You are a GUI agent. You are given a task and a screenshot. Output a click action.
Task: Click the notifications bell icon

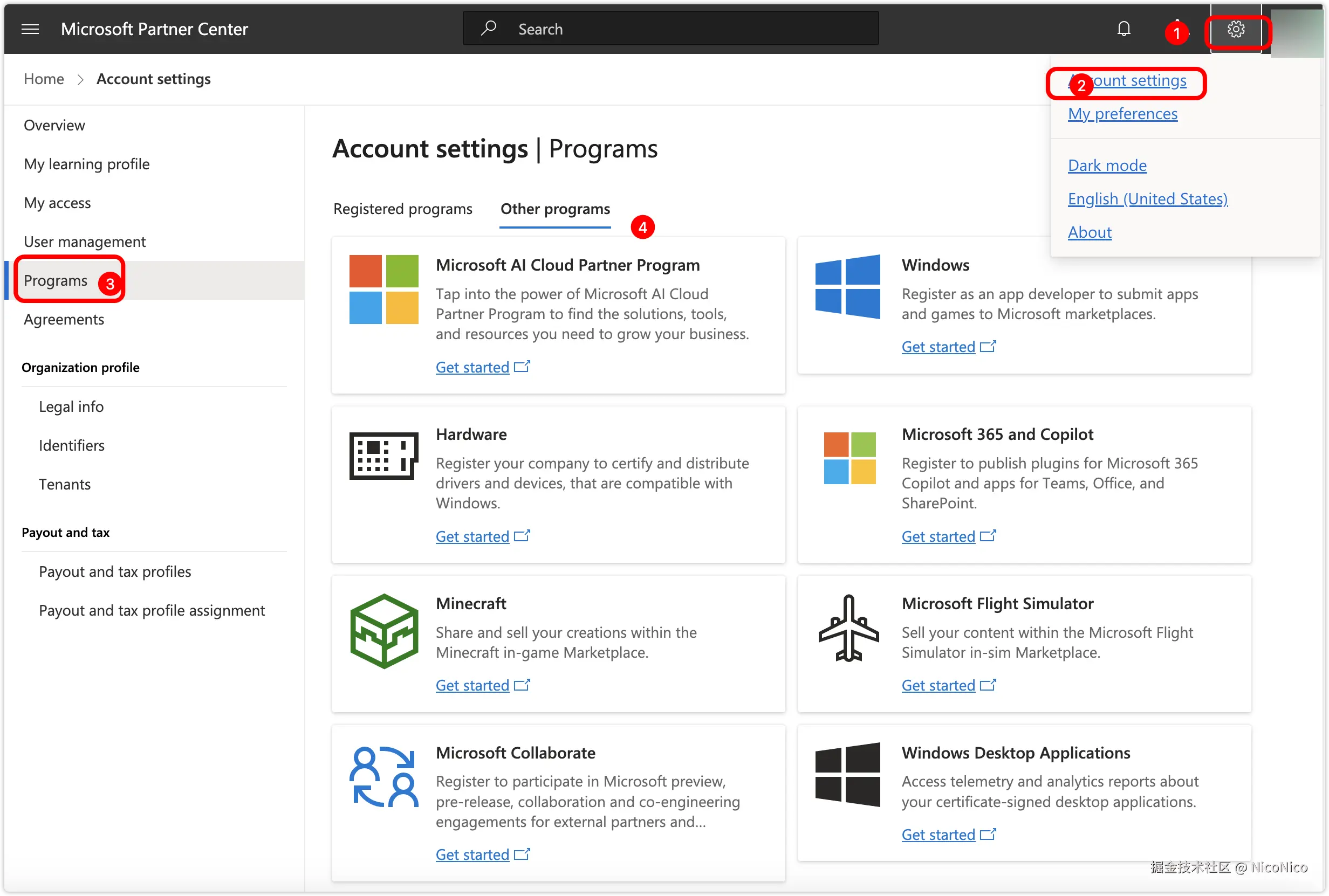coord(1123,29)
